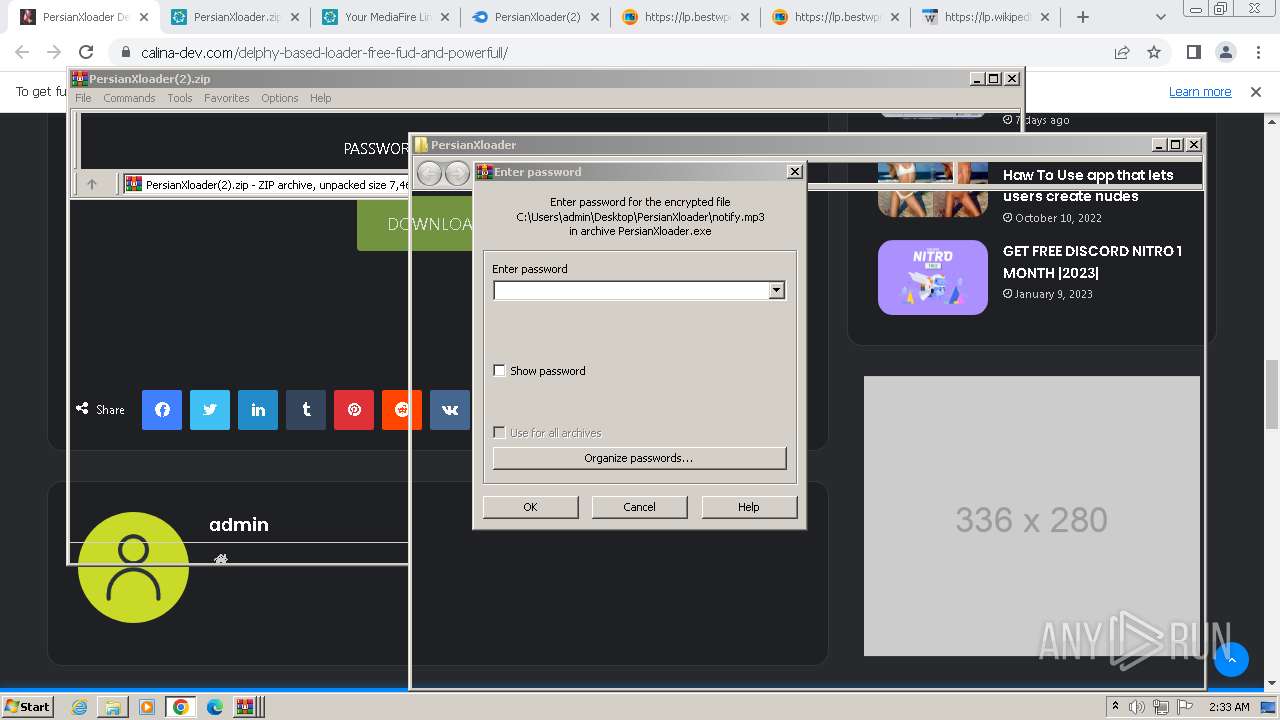Share the post on Pinterest

pos(354,410)
